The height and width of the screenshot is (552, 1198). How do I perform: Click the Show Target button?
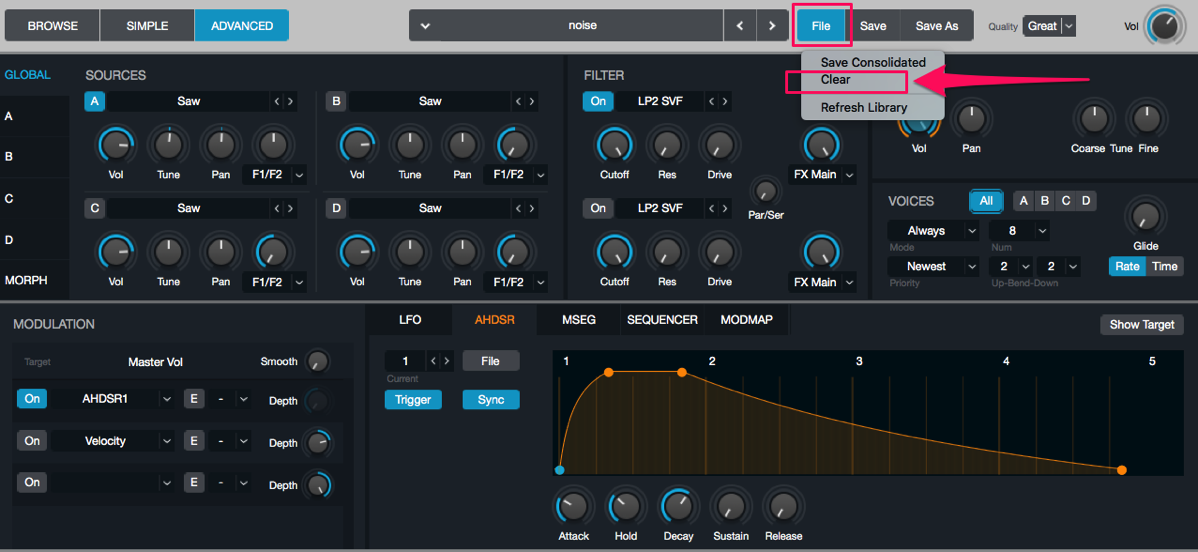click(x=1141, y=324)
